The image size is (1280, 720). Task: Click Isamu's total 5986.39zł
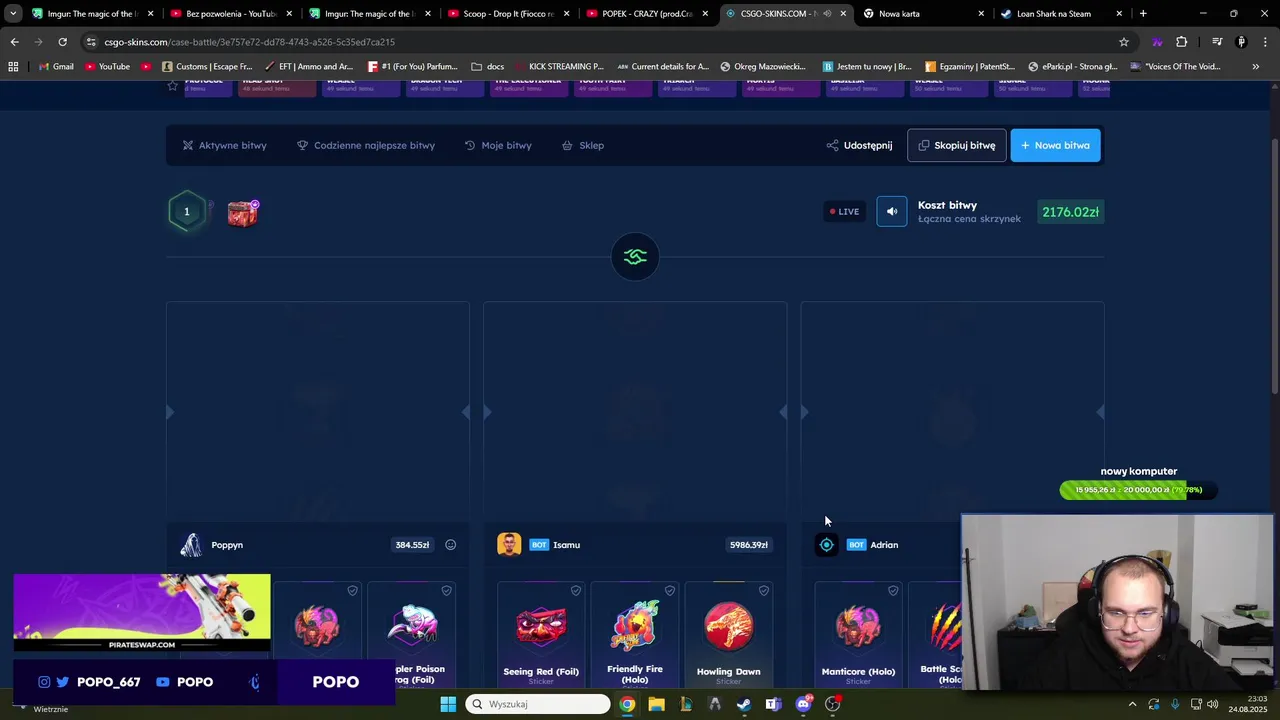pyautogui.click(x=749, y=545)
